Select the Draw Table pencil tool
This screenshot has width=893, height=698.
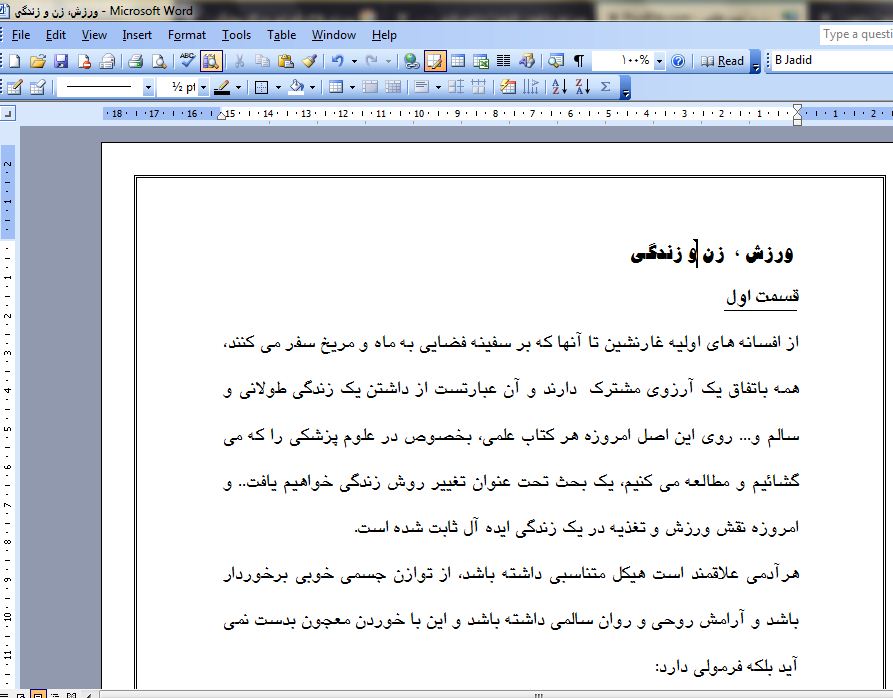15,87
